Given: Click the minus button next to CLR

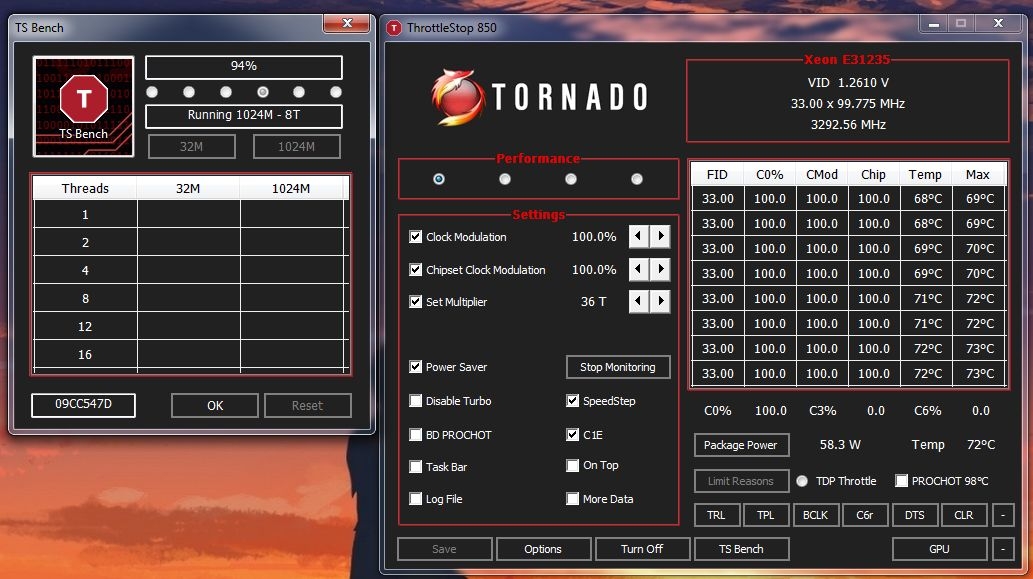Looking at the screenshot, I should 1003,515.
